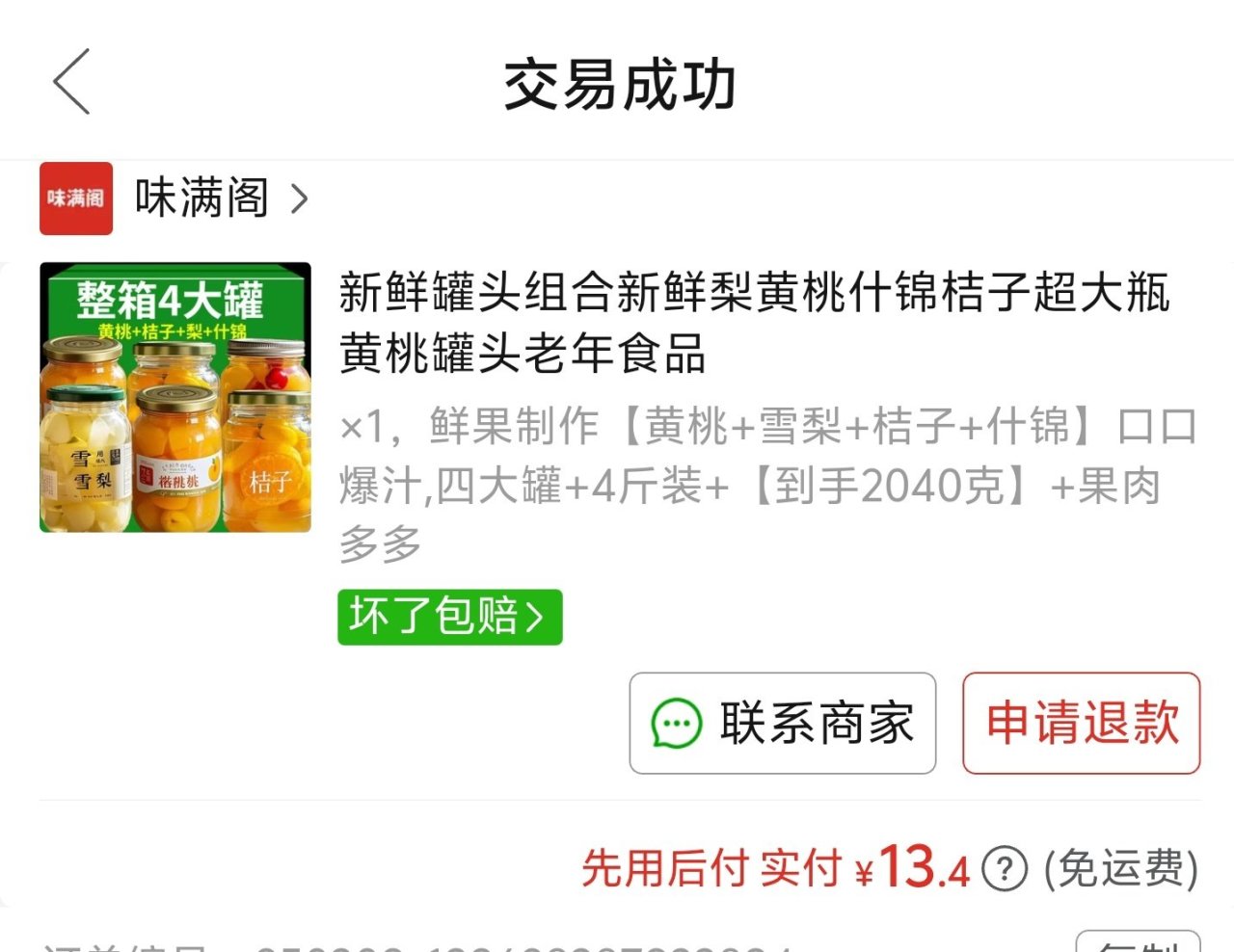The image size is (1234, 952).
Task: Open the 味满阁 store name link
Action: (202, 198)
